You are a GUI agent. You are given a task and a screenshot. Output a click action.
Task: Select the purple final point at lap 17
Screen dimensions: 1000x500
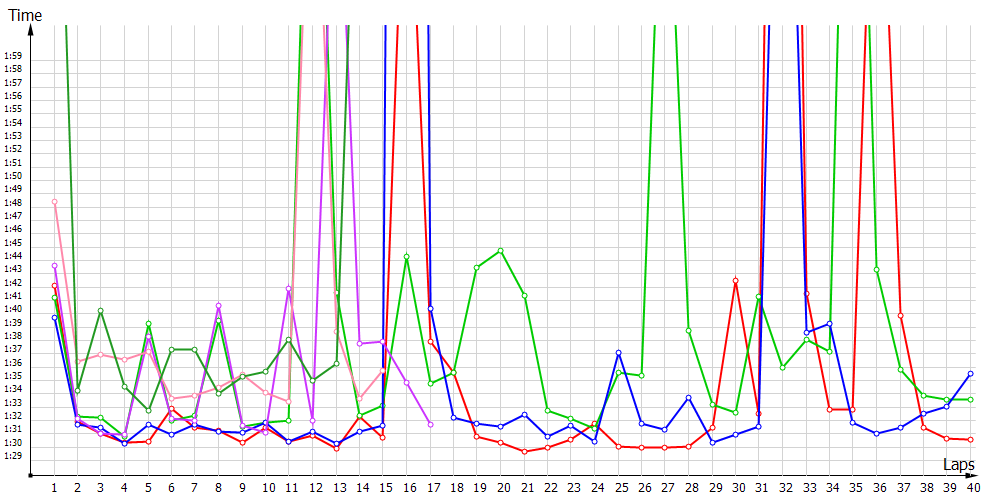pyautogui.click(x=430, y=425)
